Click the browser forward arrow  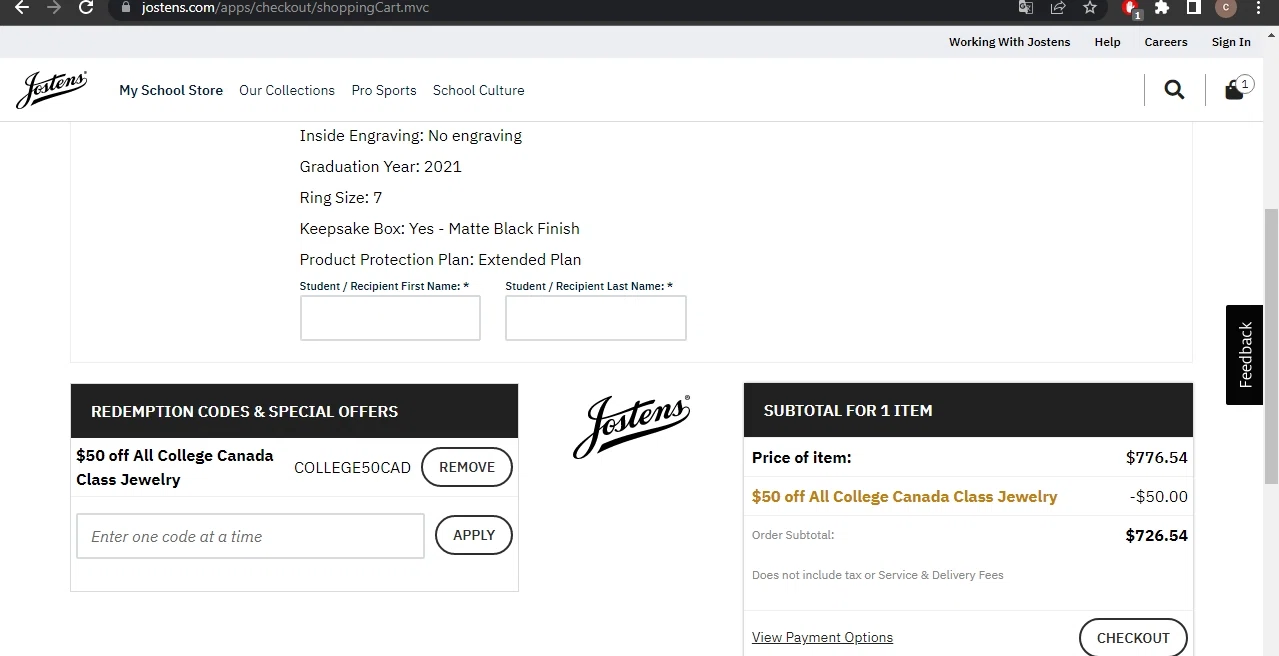point(54,7)
